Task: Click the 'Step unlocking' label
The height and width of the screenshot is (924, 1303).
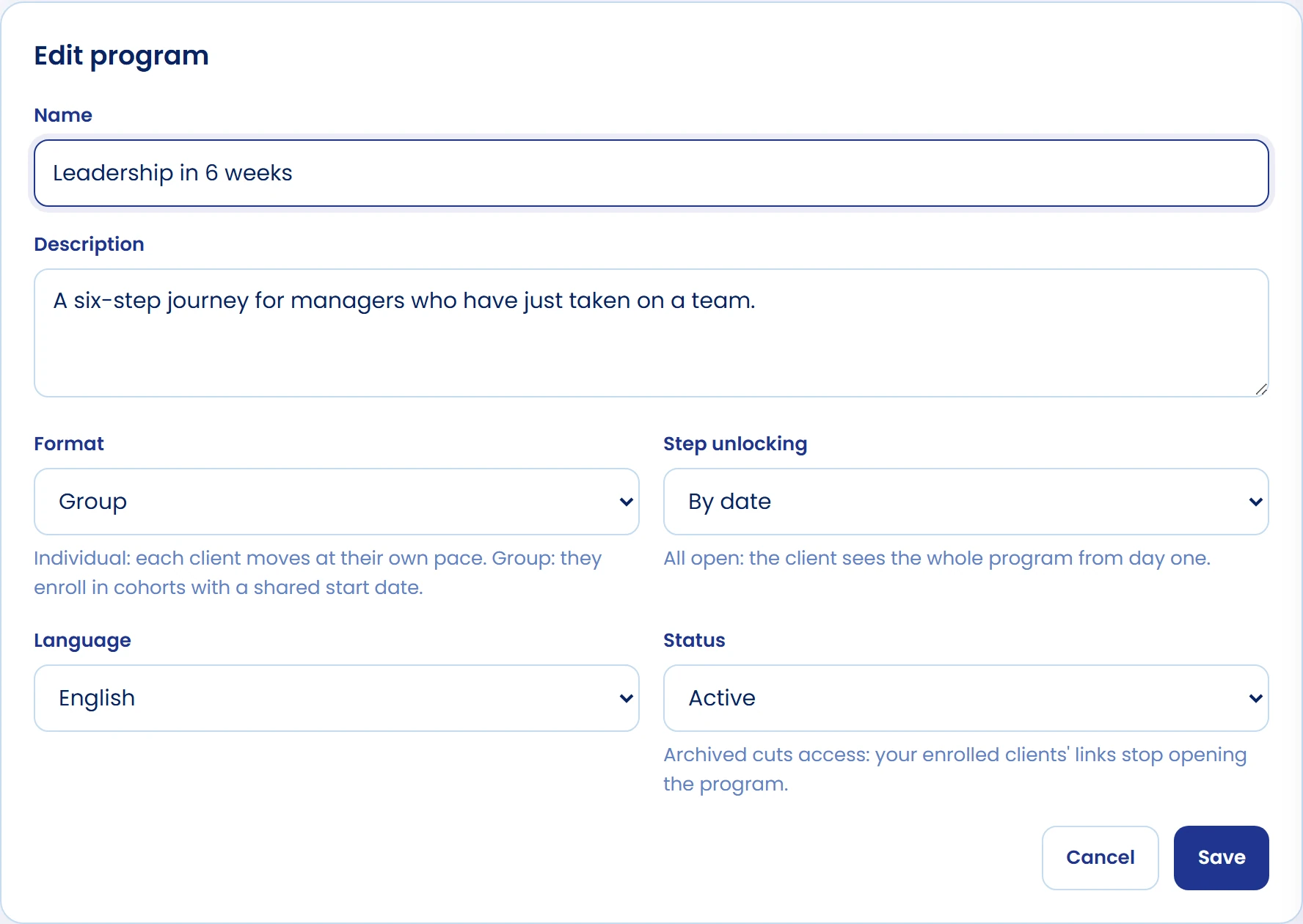Action: pyautogui.click(x=735, y=444)
